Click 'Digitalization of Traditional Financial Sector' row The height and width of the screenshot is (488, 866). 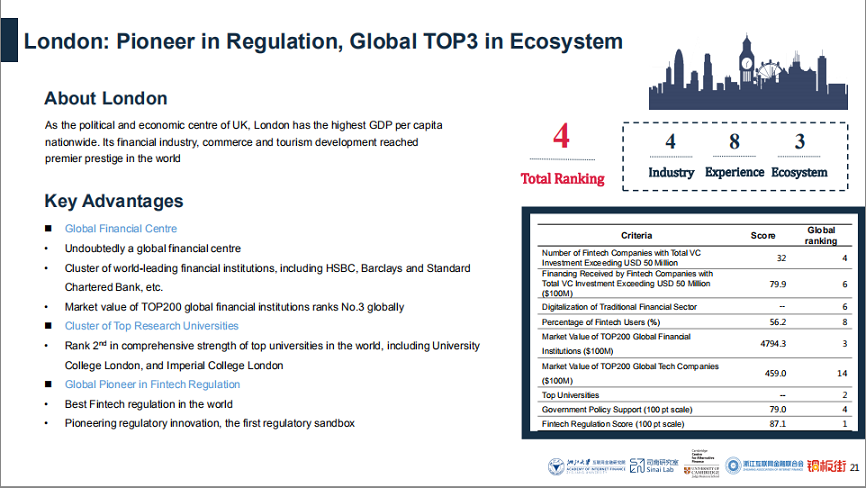coord(695,307)
